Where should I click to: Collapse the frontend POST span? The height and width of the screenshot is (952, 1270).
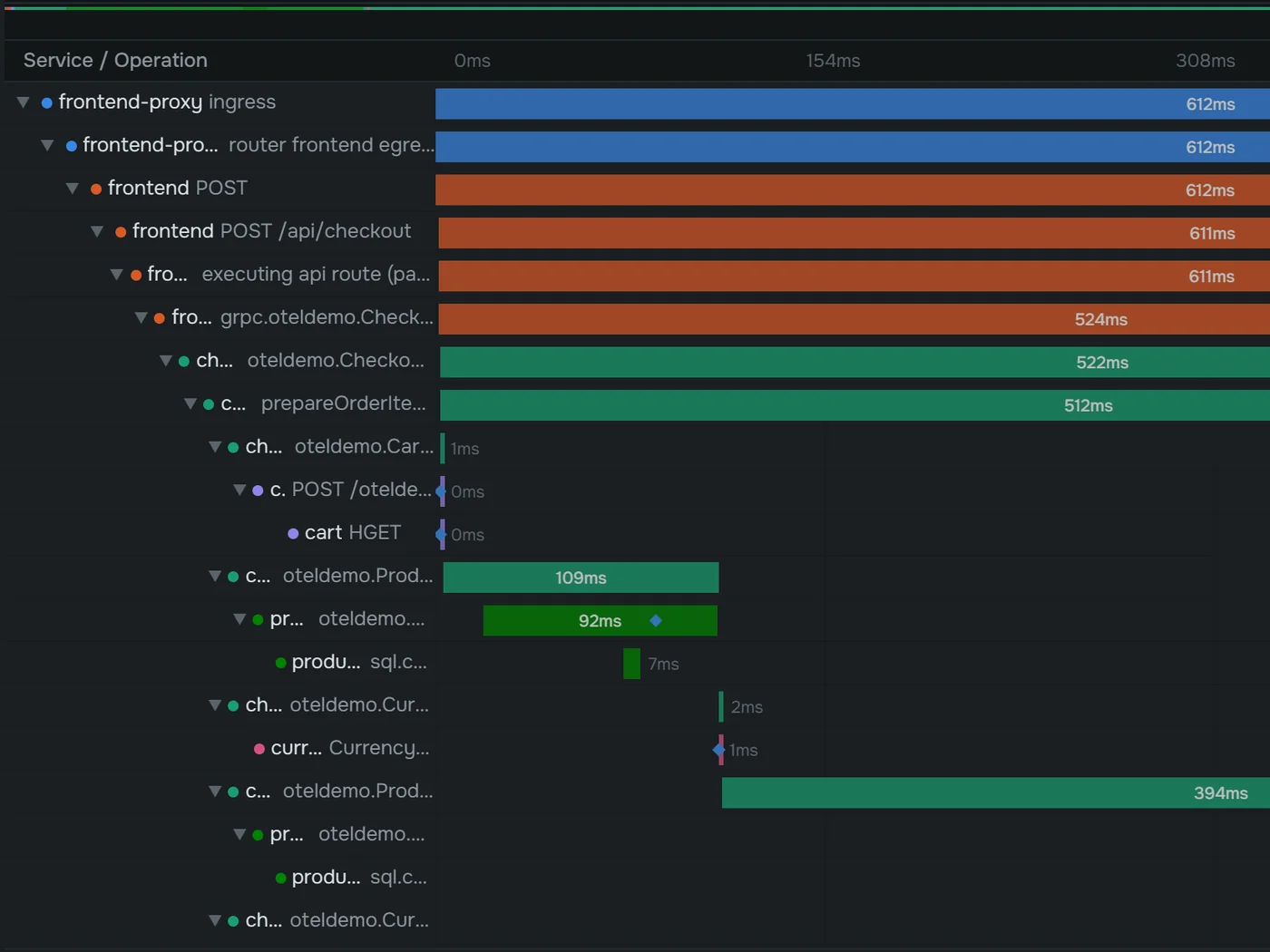click(73, 189)
